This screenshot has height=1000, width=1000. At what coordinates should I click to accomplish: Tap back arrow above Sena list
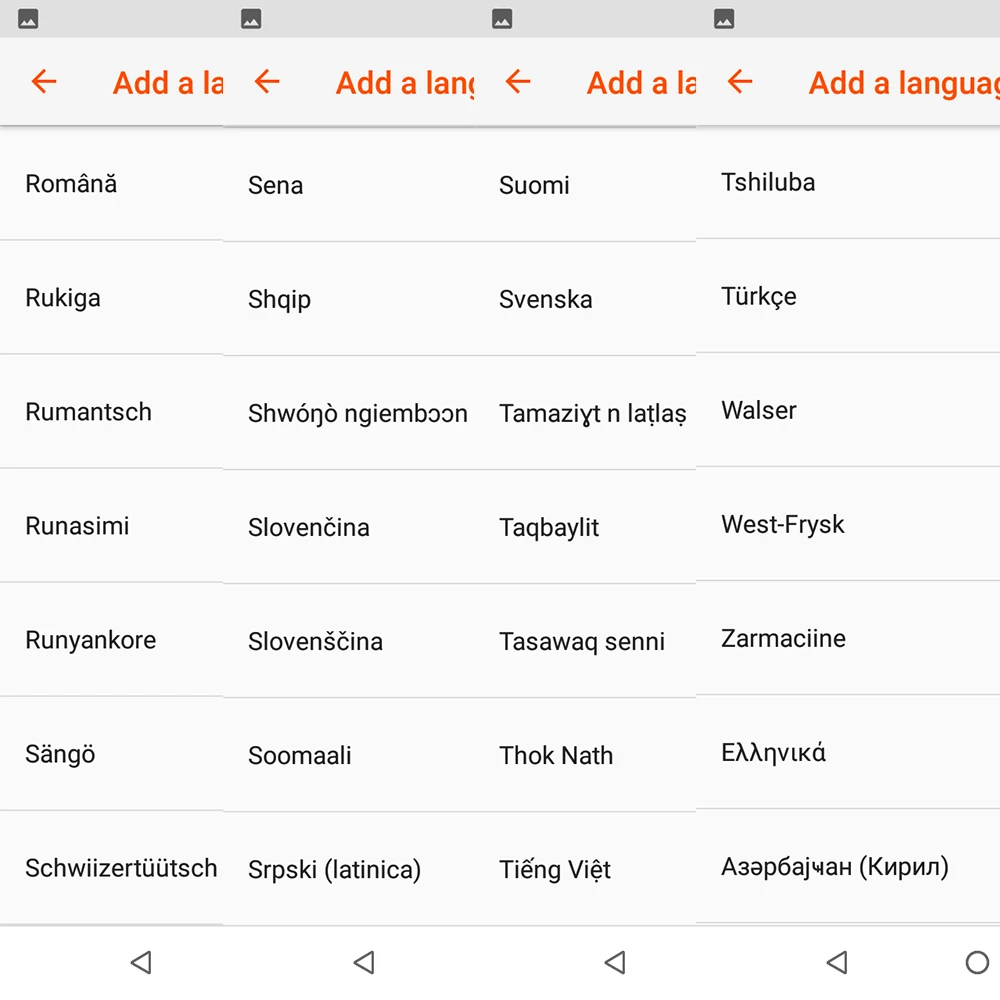267,82
